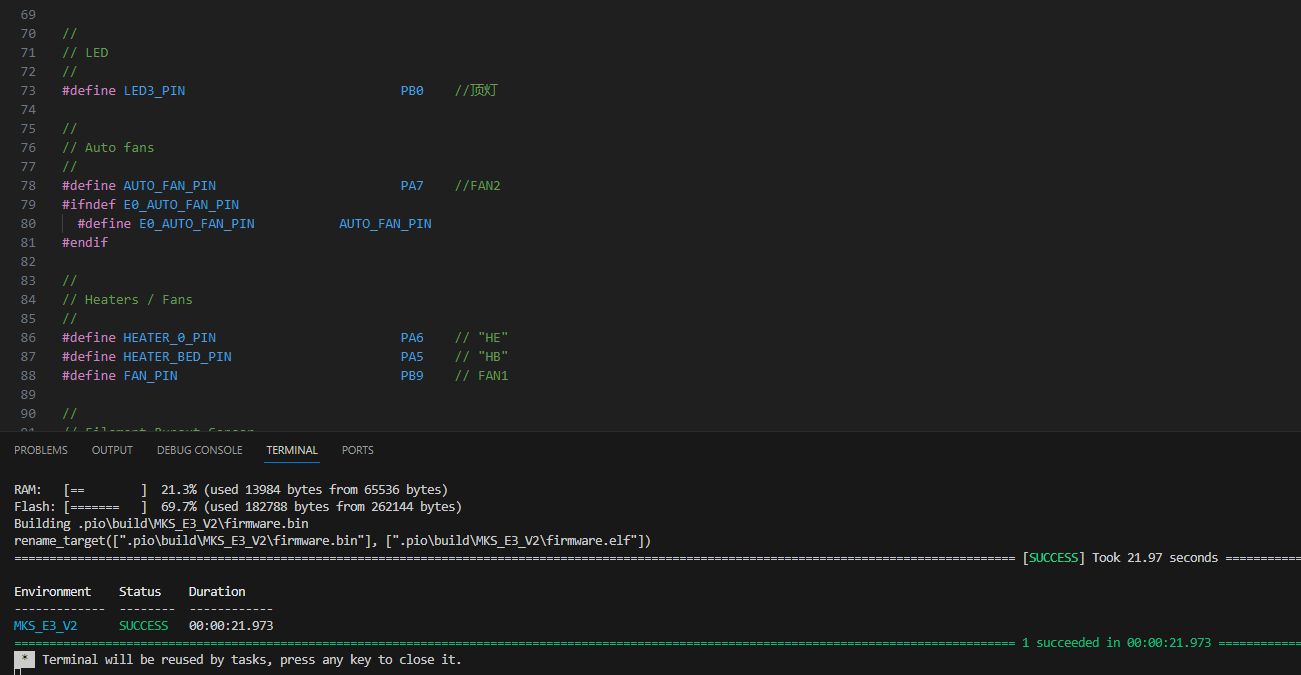The height and width of the screenshot is (675, 1301).
Task: Open the OUTPUT panel tab
Action: tap(112, 450)
